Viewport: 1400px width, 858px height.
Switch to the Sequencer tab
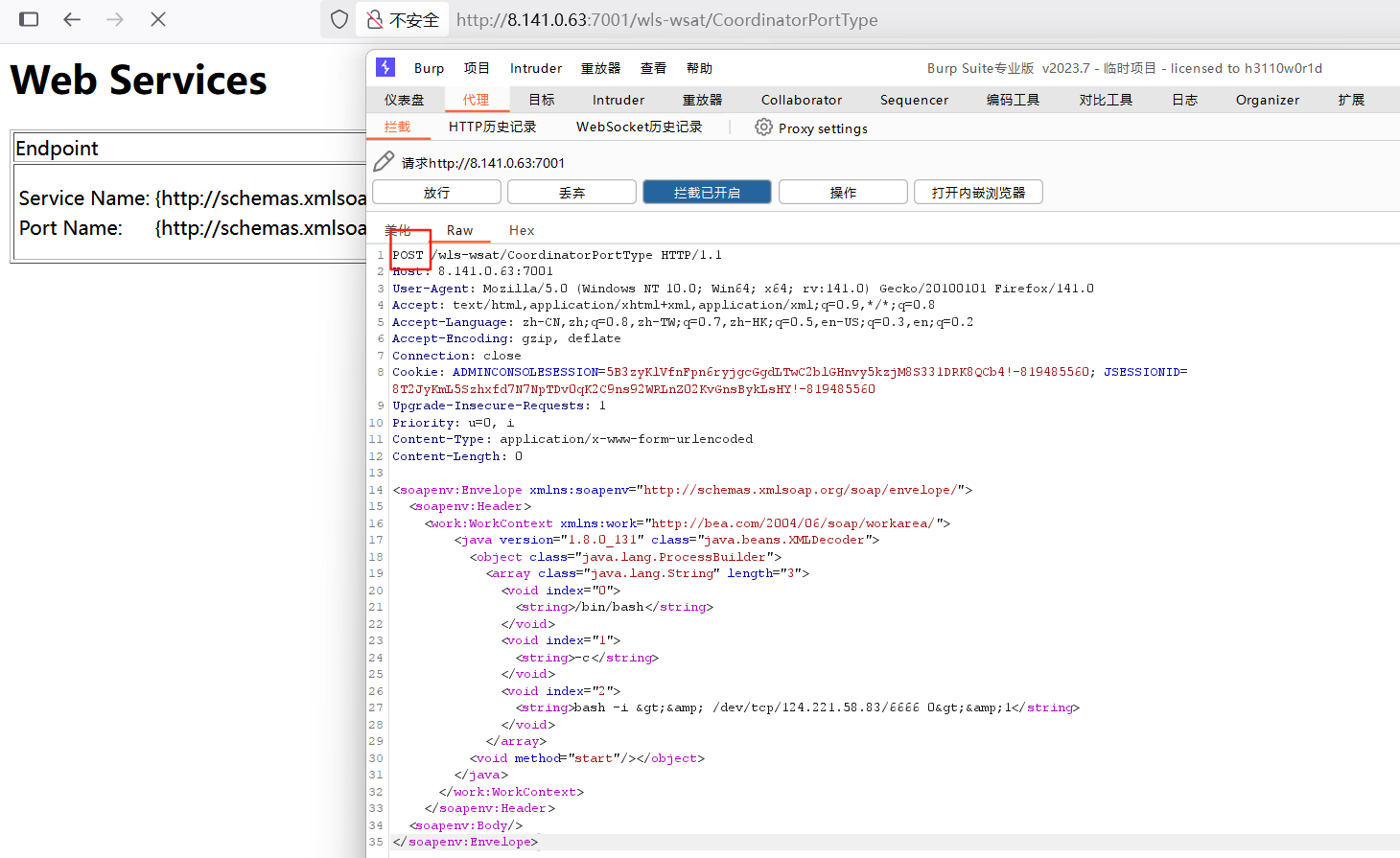pos(914,100)
